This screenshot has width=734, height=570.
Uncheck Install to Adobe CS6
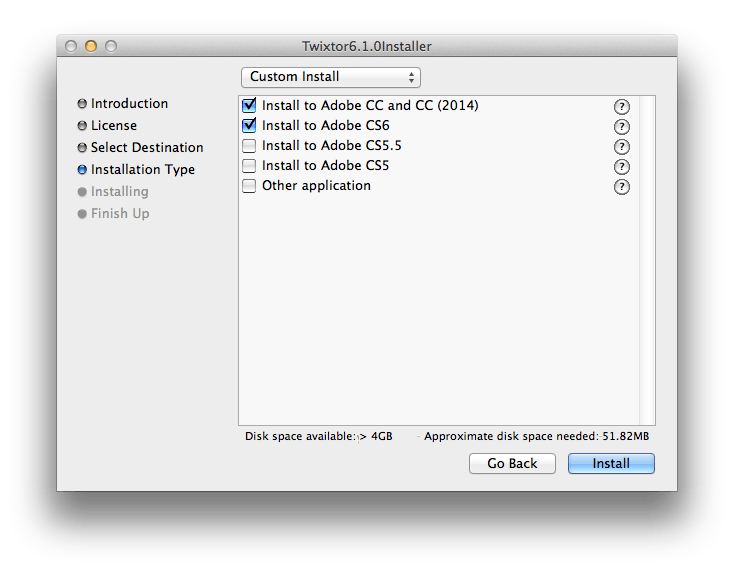(x=249, y=125)
